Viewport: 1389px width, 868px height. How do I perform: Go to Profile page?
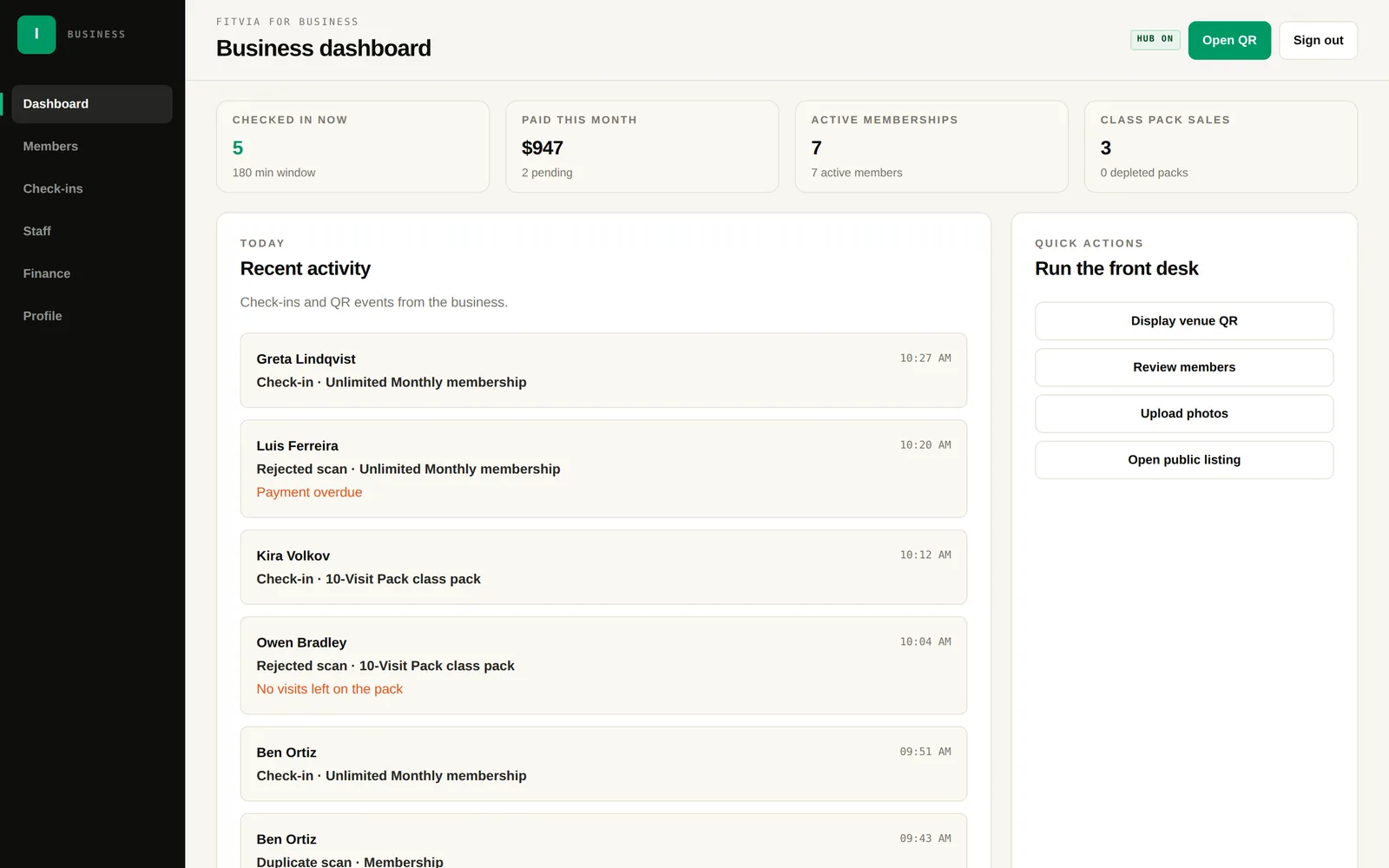(x=92, y=317)
